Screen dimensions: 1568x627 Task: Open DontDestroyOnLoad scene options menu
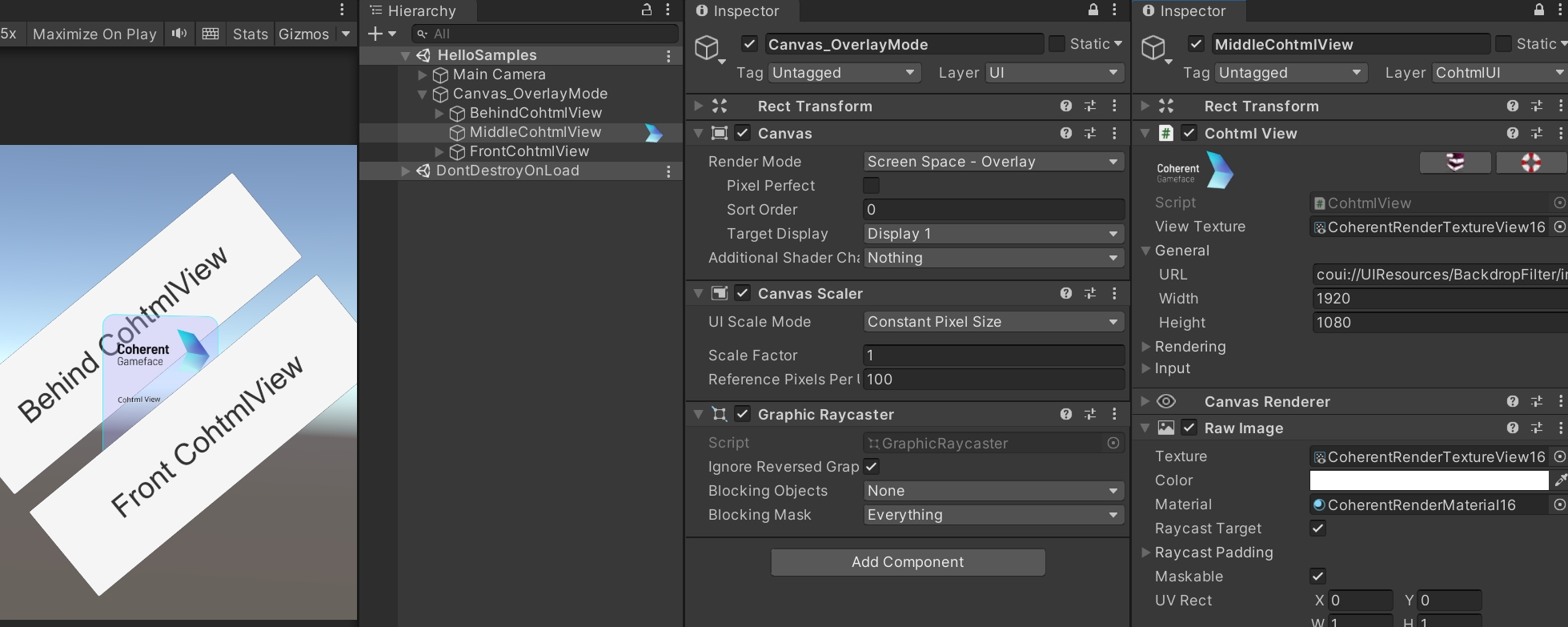click(x=668, y=171)
